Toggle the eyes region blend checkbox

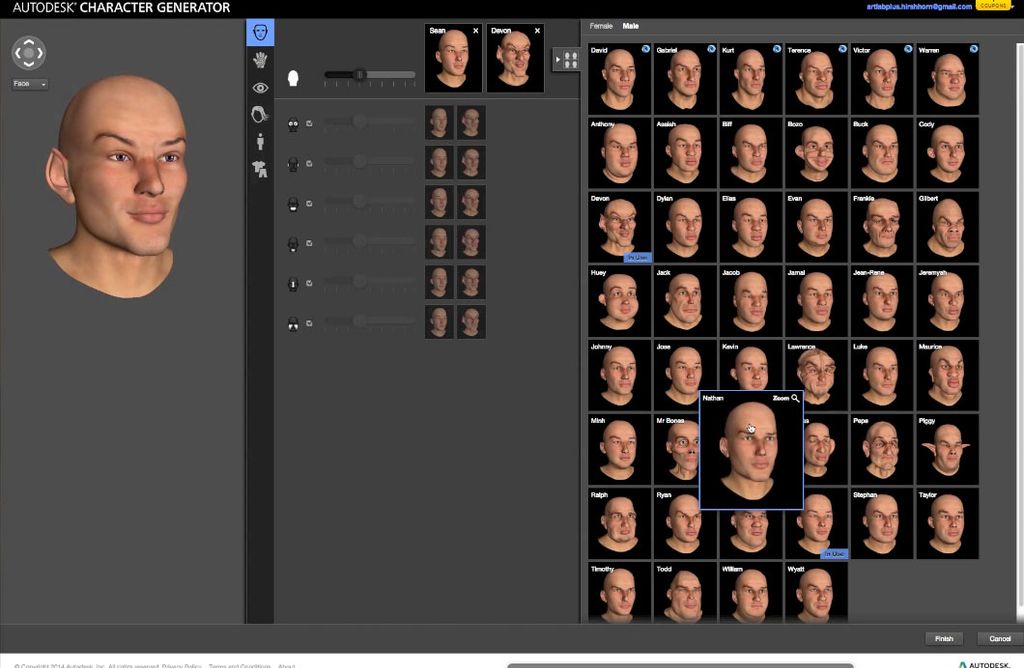click(309, 124)
